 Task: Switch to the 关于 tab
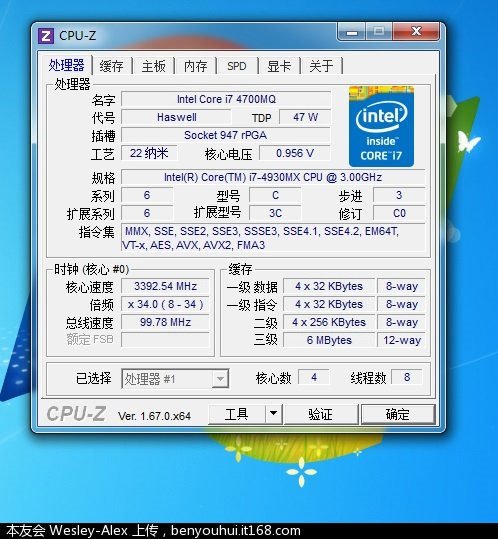(321, 66)
